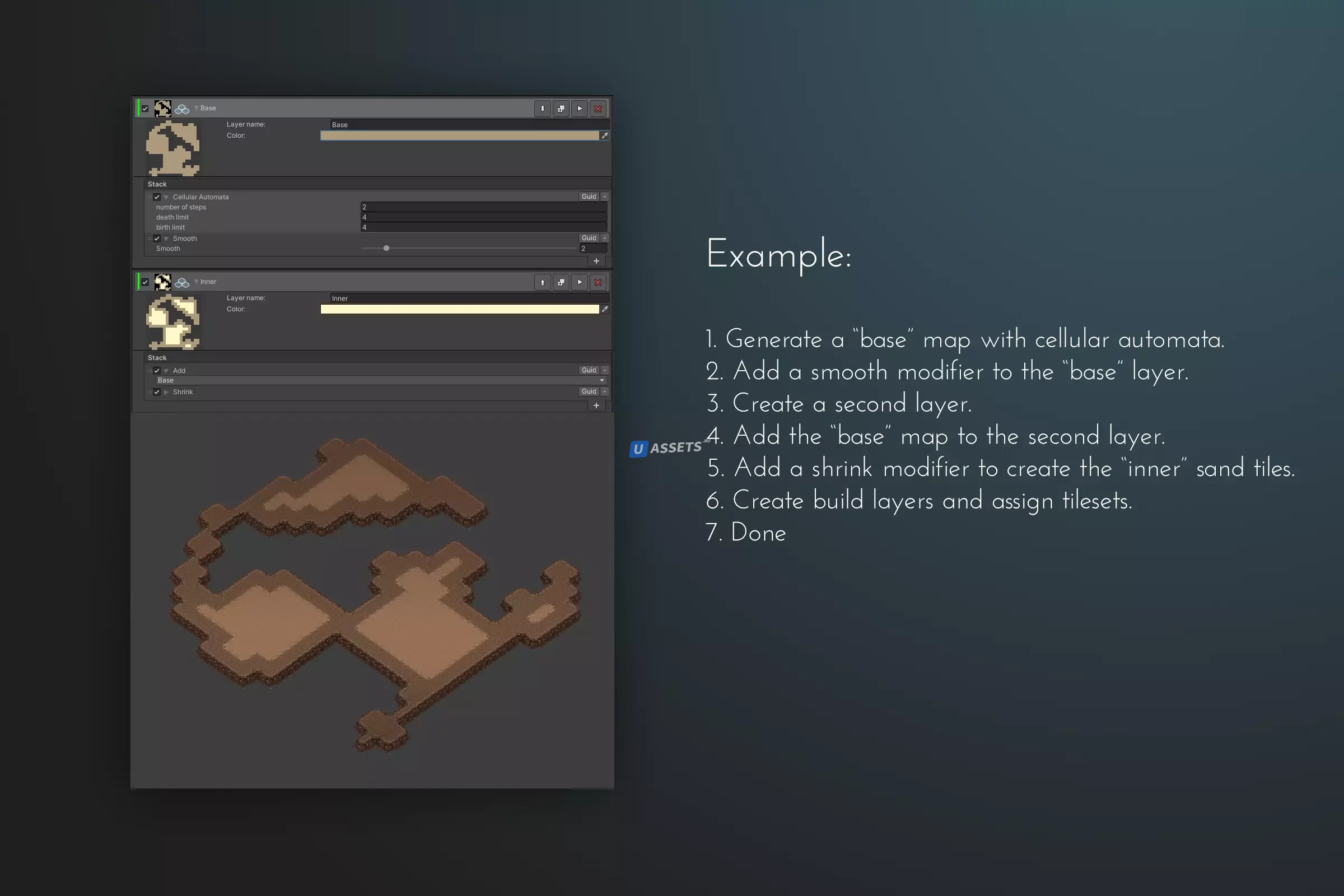
Task: Toggle the Base layer enabled checkbox
Action: pyautogui.click(x=145, y=109)
